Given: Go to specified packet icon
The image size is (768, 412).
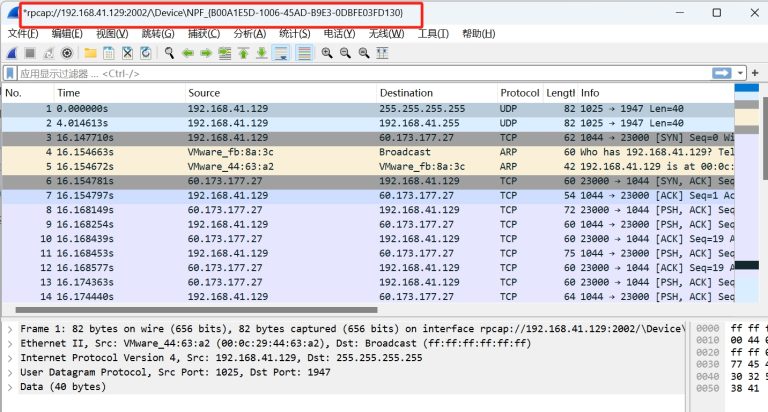Looking at the screenshot, I should [225, 53].
